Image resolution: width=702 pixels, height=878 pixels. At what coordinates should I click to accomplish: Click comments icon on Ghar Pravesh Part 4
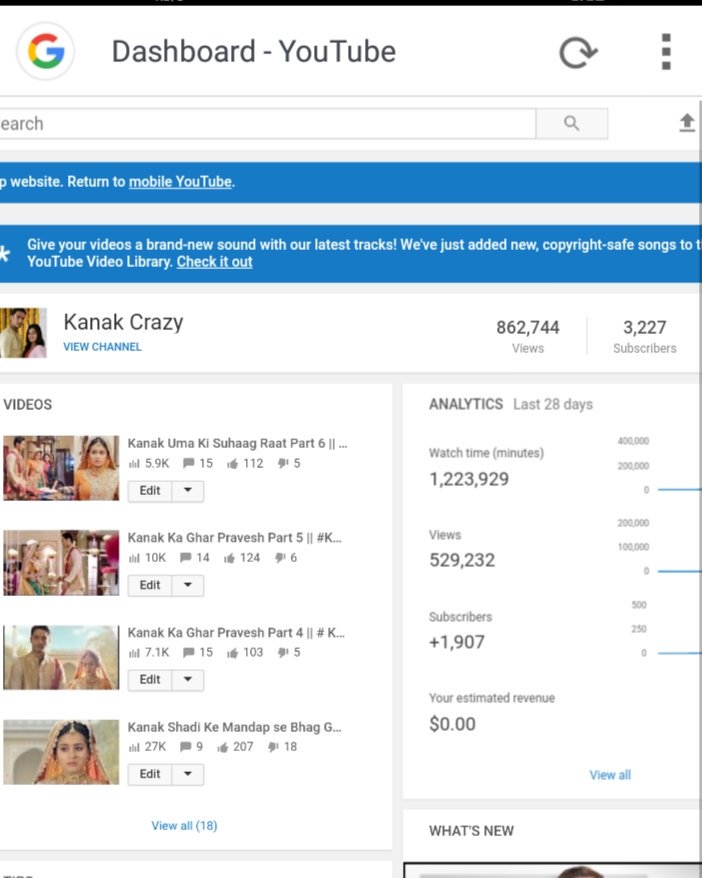point(189,653)
